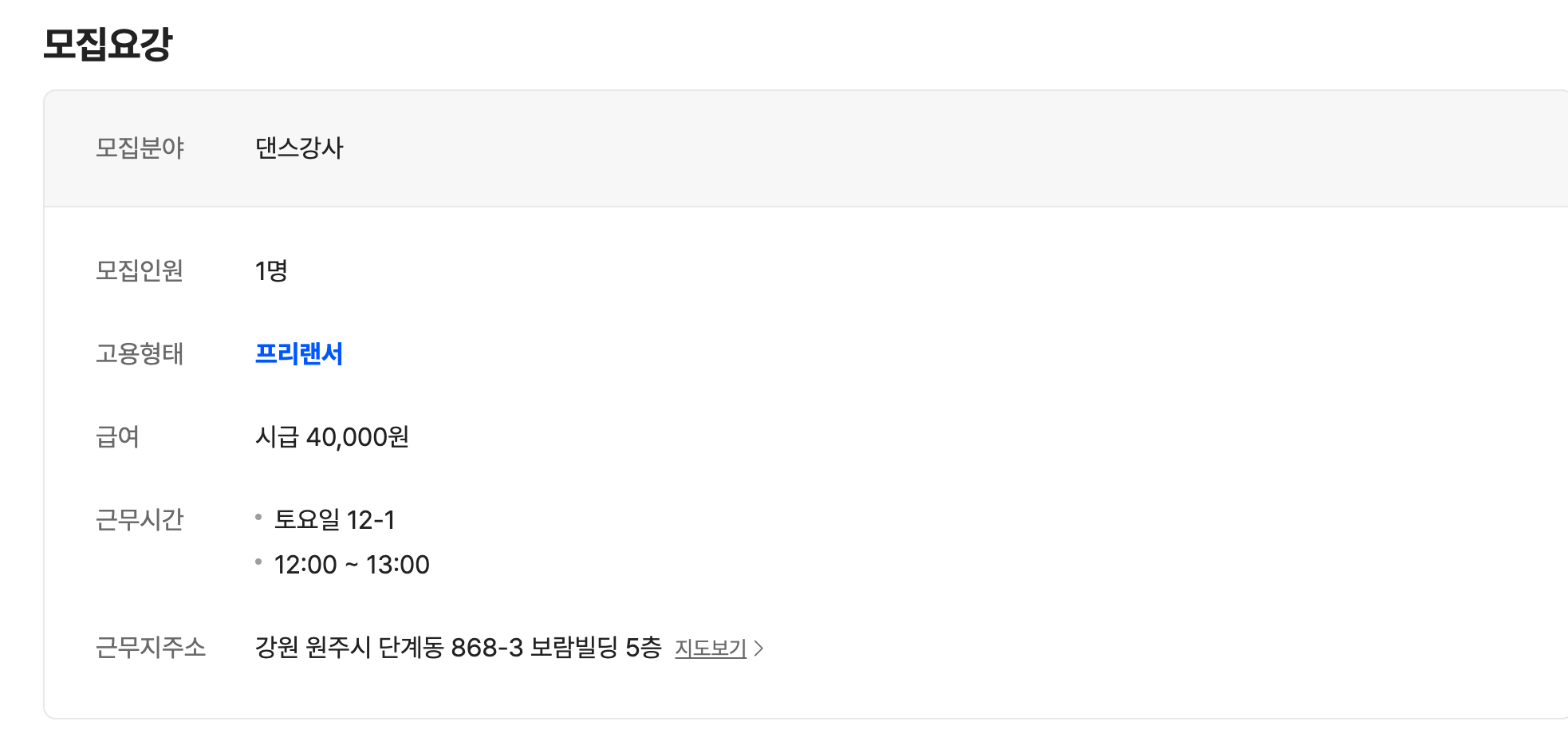Click the chevron arrow beside 지도보기
This screenshot has height=753, width=1568.
[758, 649]
